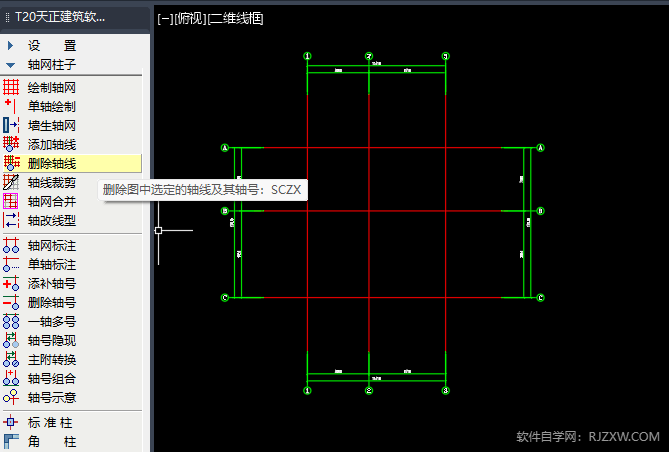Choose 轴网合并 from the panel
This screenshot has height=452, width=669.
52,201
